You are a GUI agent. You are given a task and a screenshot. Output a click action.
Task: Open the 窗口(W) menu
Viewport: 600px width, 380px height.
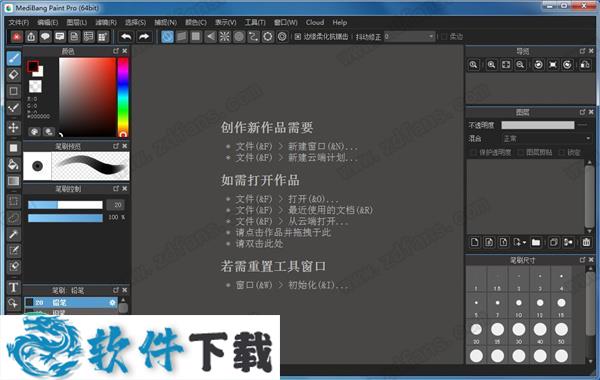click(x=286, y=22)
